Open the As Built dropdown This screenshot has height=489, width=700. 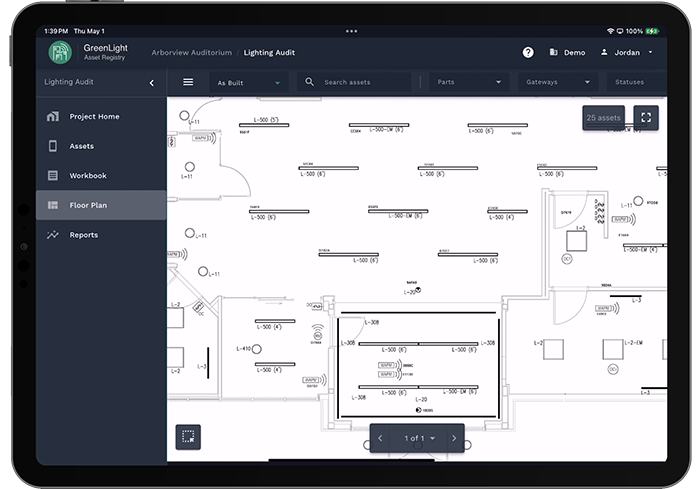(x=249, y=82)
